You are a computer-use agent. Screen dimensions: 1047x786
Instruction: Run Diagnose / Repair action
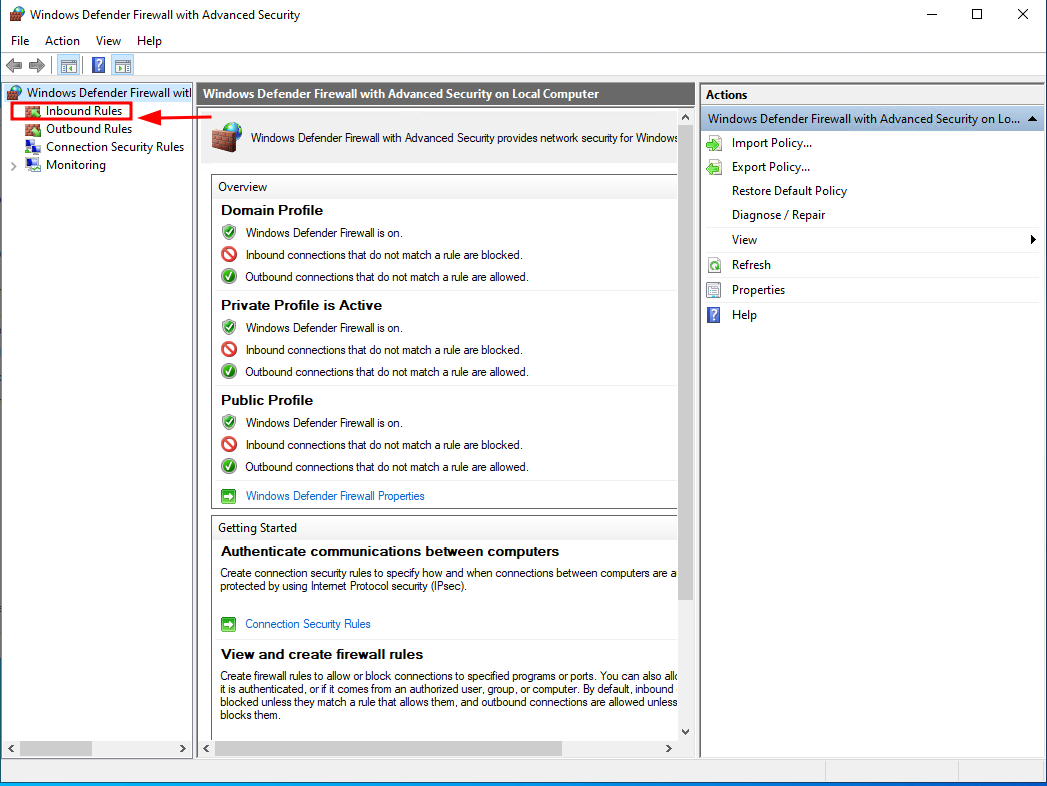point(778,215)
